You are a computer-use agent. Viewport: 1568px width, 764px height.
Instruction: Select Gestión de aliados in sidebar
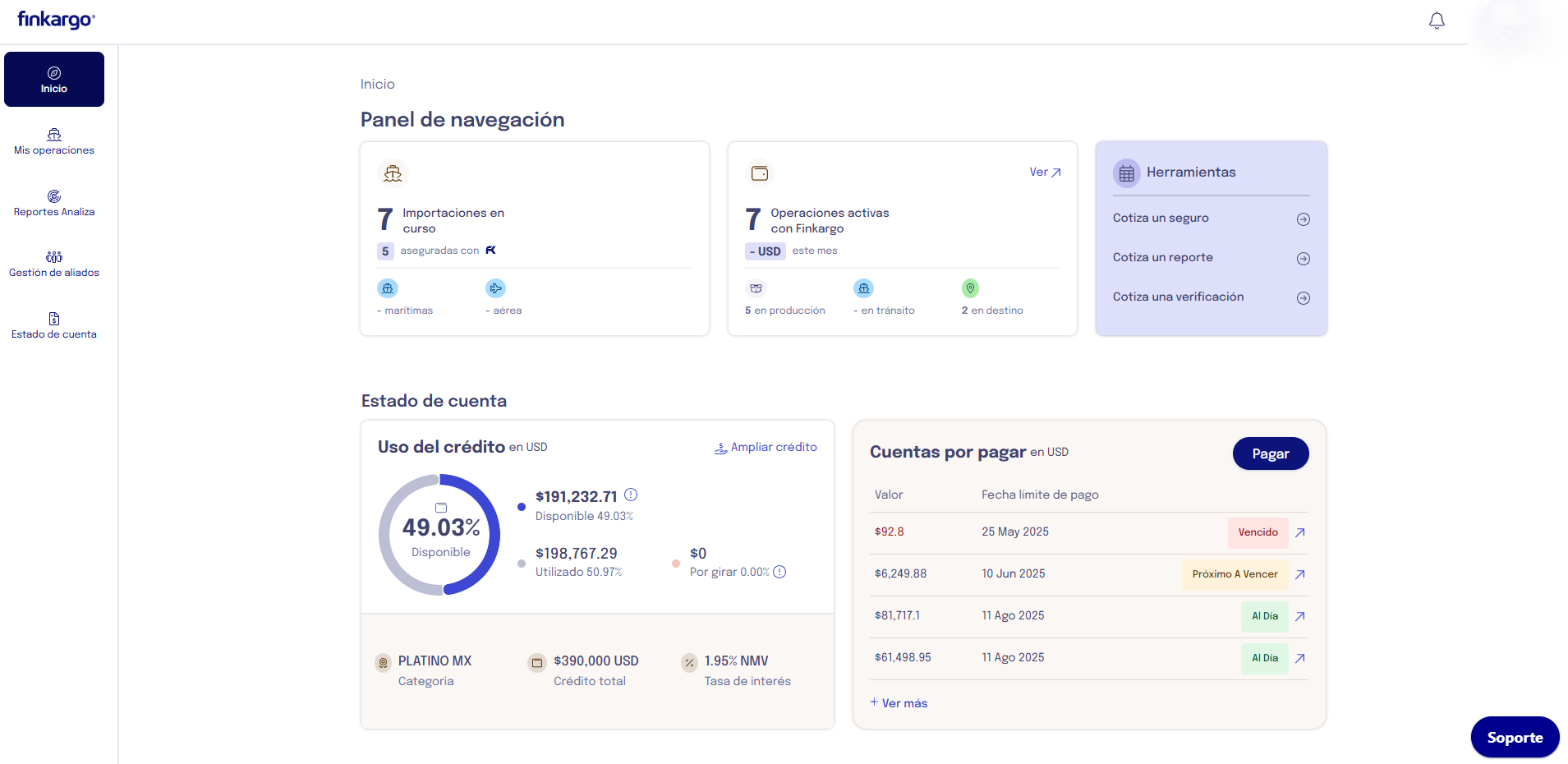click(x=54, y=264)
